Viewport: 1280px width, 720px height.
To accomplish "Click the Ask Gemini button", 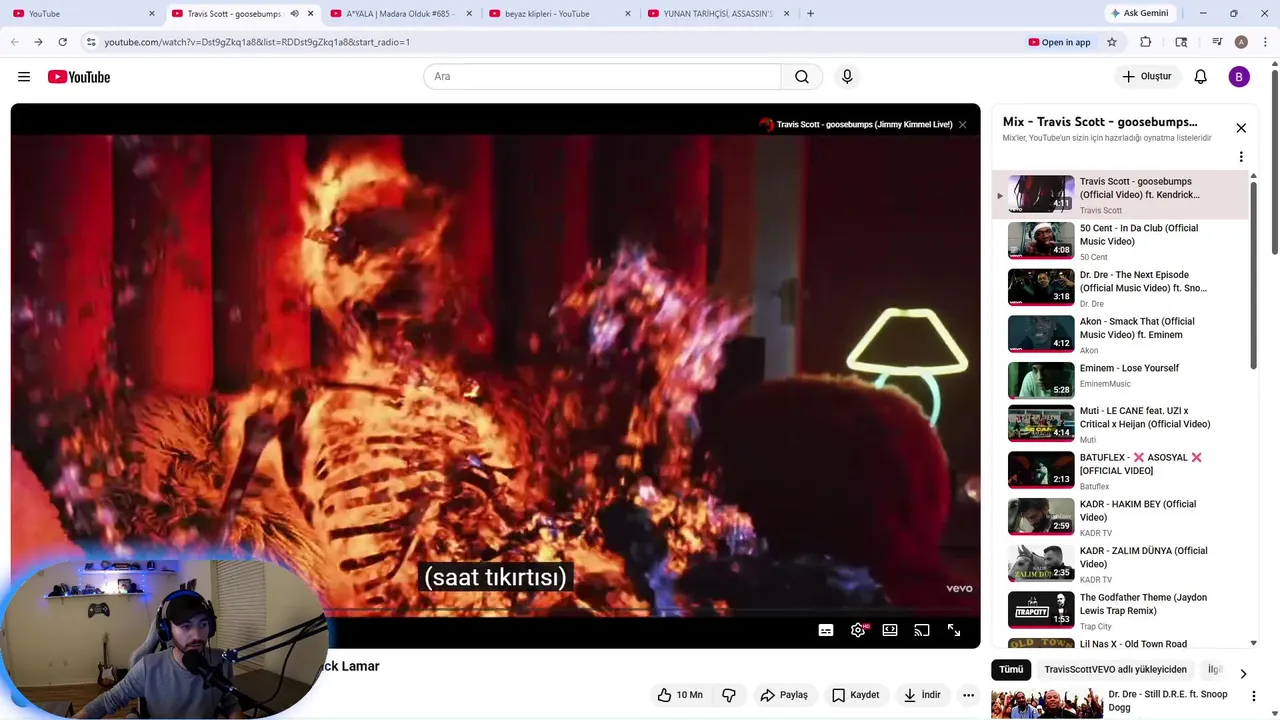I will coord(1139,14).
